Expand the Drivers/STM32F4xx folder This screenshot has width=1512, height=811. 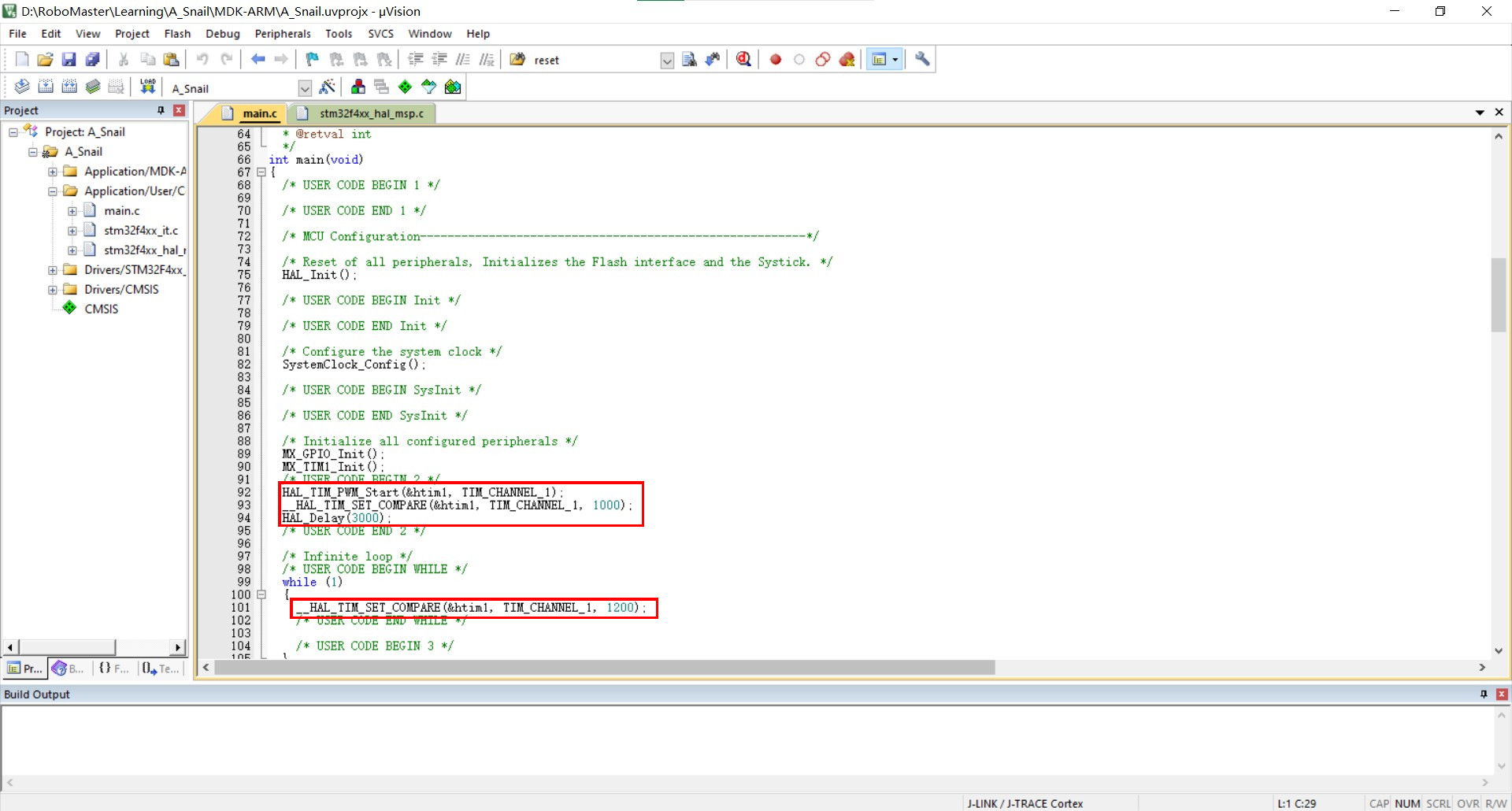53,270
